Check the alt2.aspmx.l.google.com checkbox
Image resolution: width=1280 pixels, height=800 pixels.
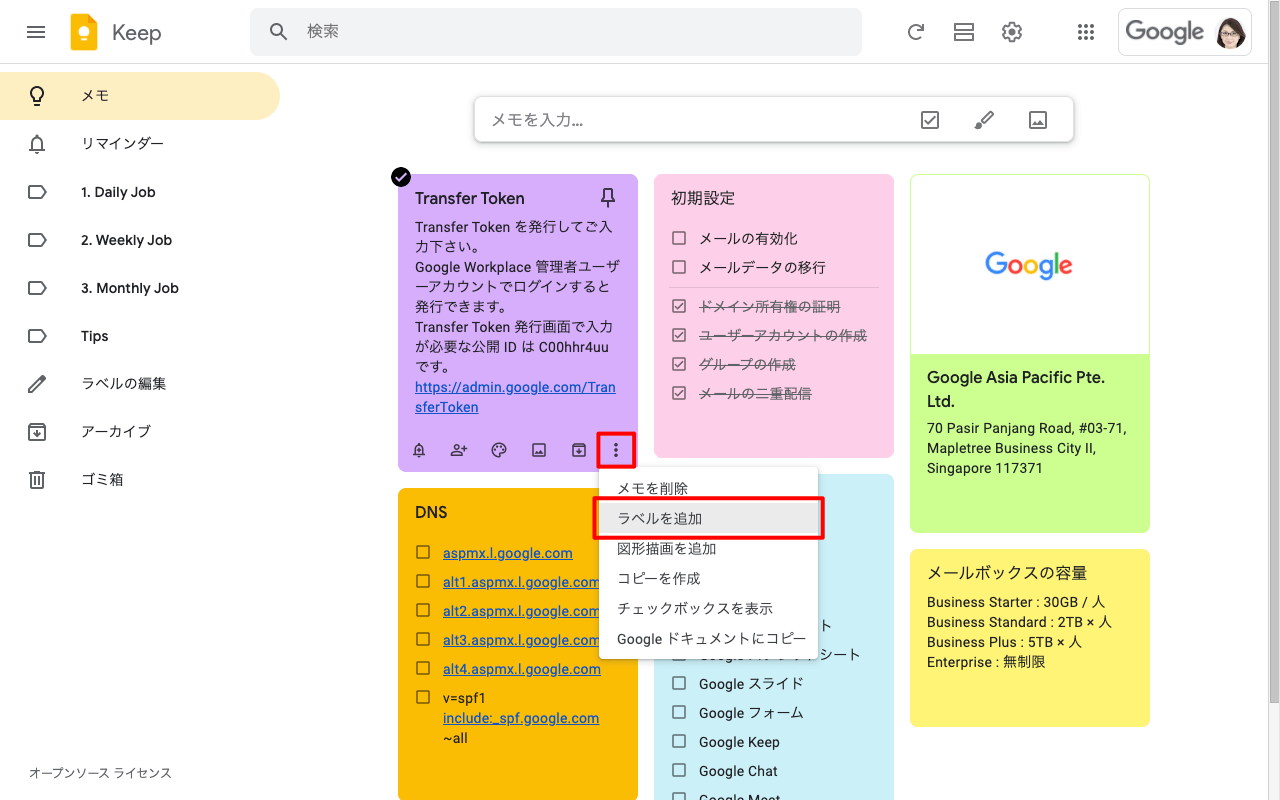tap(423, 610)
